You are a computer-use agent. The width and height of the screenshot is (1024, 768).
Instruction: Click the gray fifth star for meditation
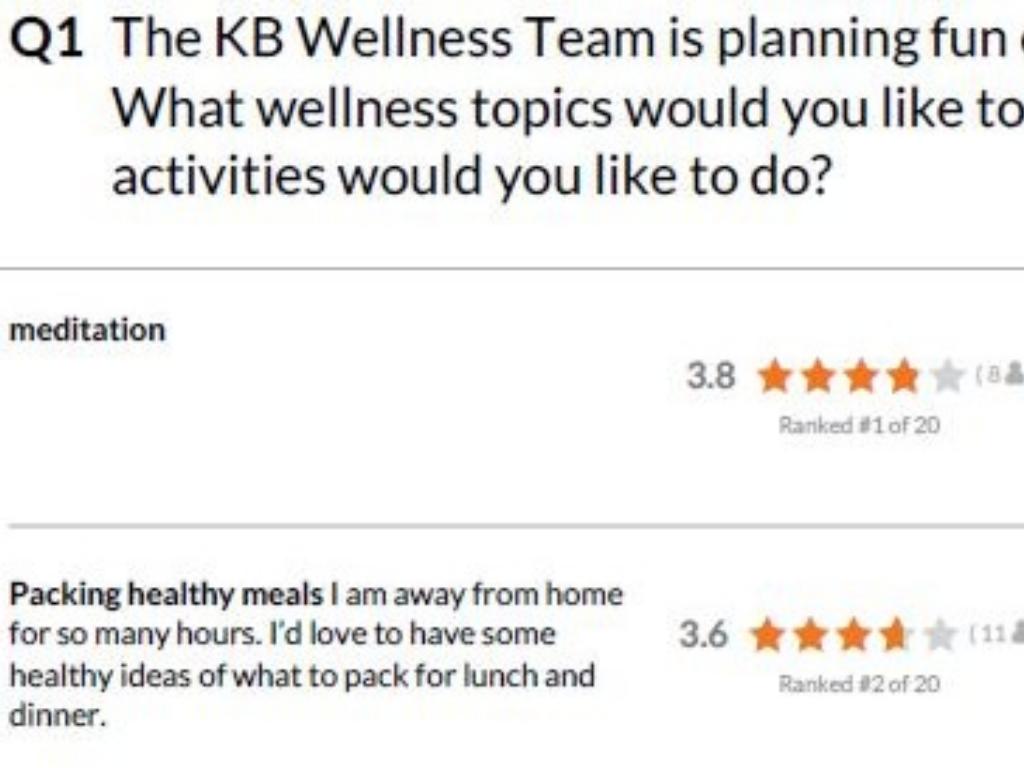(947, 377)
